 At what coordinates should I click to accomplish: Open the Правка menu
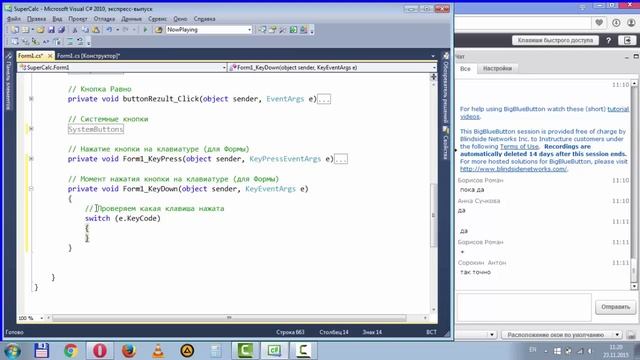pos(36,19)
